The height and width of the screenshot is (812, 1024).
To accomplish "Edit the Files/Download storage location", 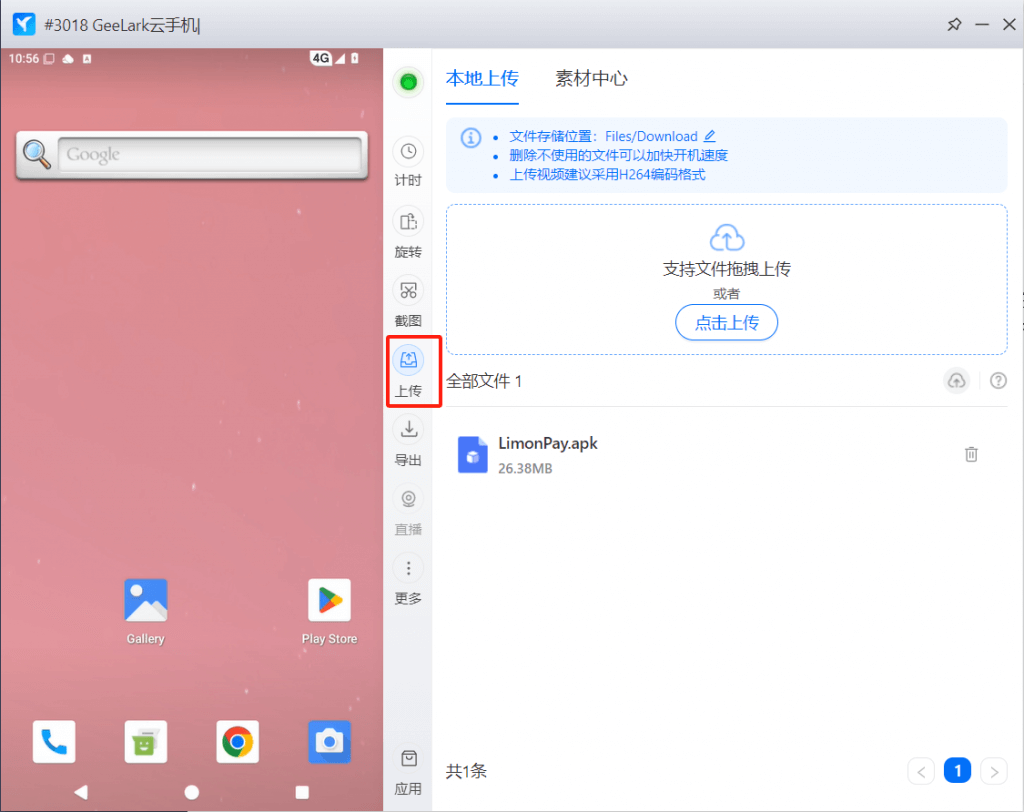I will coord(710,136).
